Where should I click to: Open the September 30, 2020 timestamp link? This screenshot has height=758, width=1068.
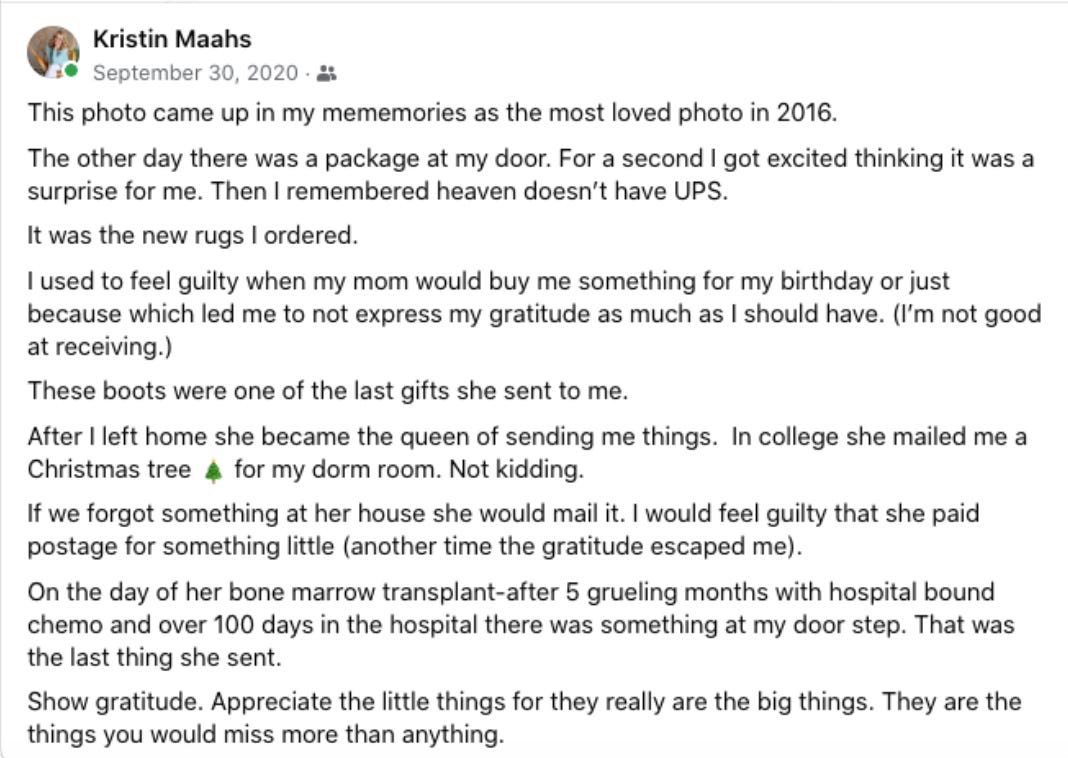tap(195, 73)
